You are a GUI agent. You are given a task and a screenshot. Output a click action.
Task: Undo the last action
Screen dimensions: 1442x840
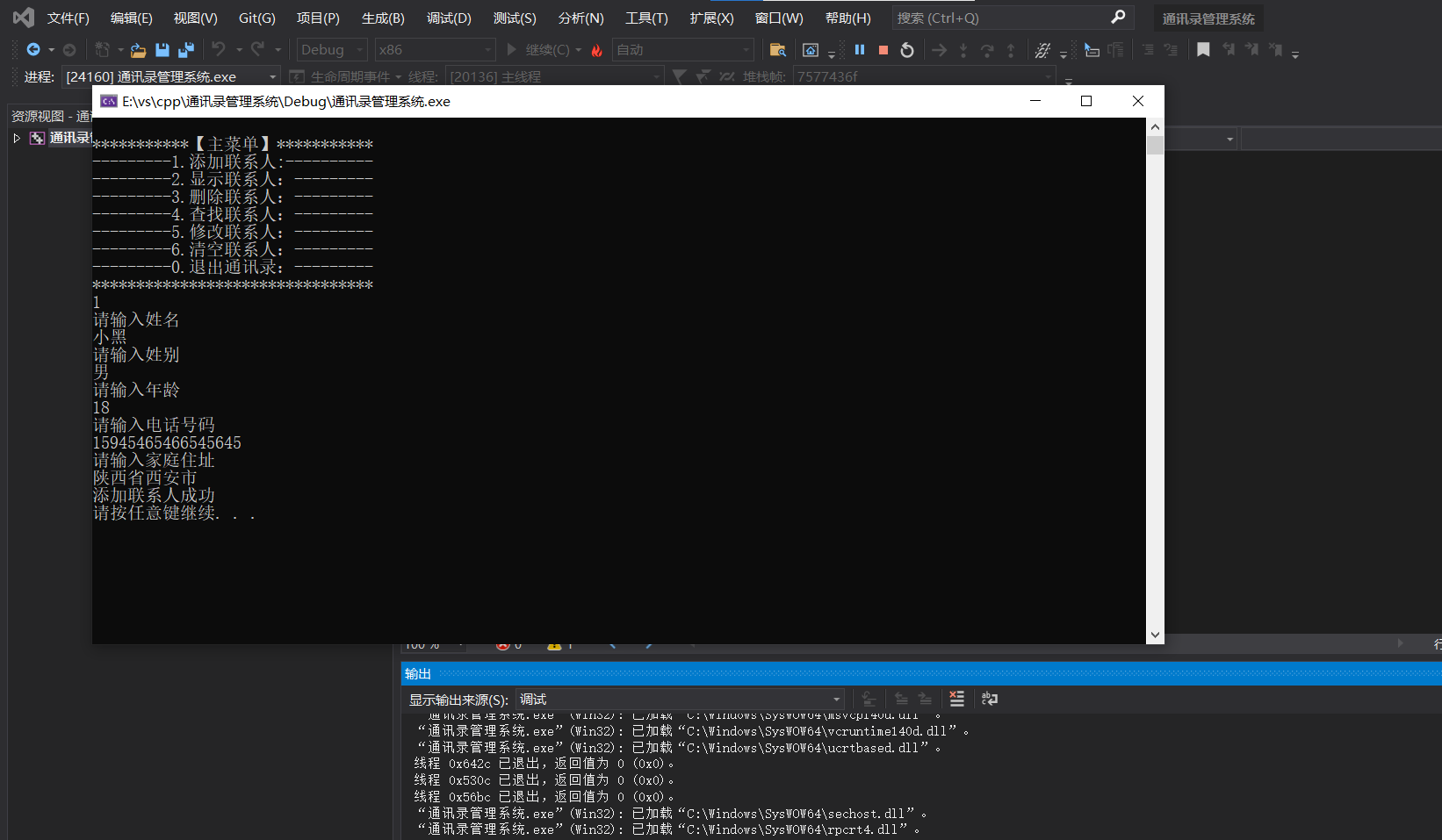tap(219, 50)
